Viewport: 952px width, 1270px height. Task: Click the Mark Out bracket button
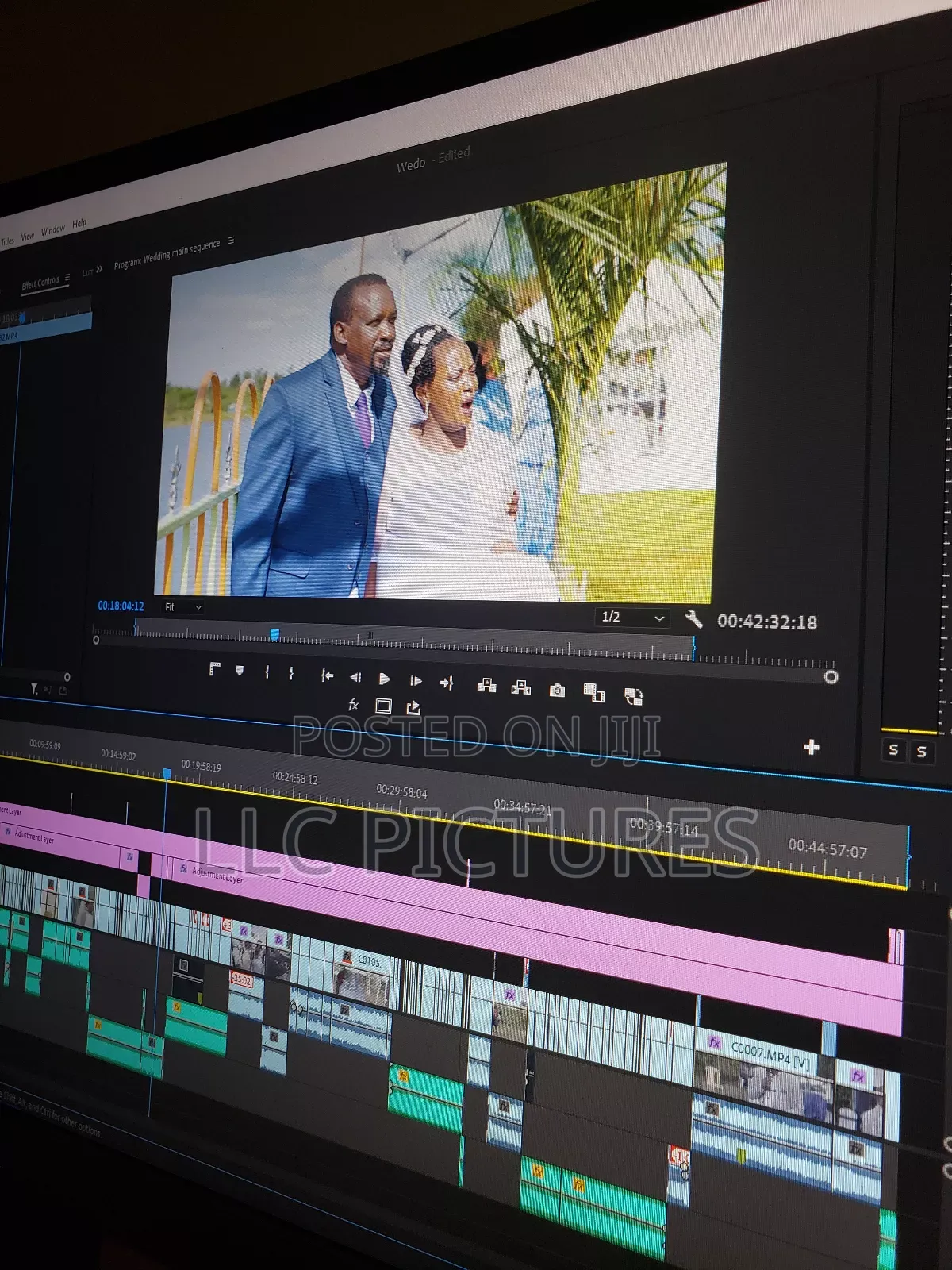291,674
